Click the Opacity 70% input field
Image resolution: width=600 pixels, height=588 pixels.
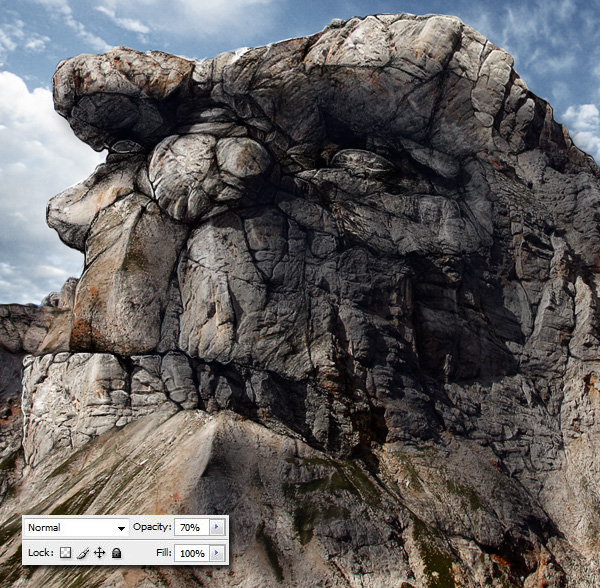[x=192, y=528]
